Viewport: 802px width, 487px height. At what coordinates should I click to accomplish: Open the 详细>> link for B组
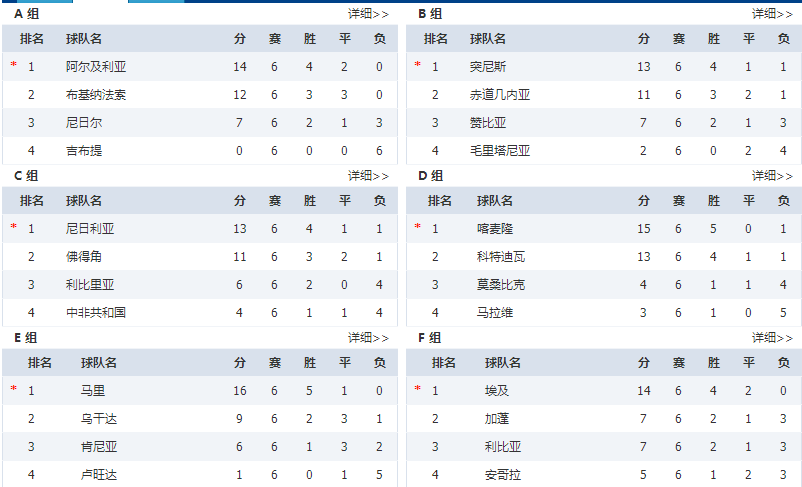[772, 14]
